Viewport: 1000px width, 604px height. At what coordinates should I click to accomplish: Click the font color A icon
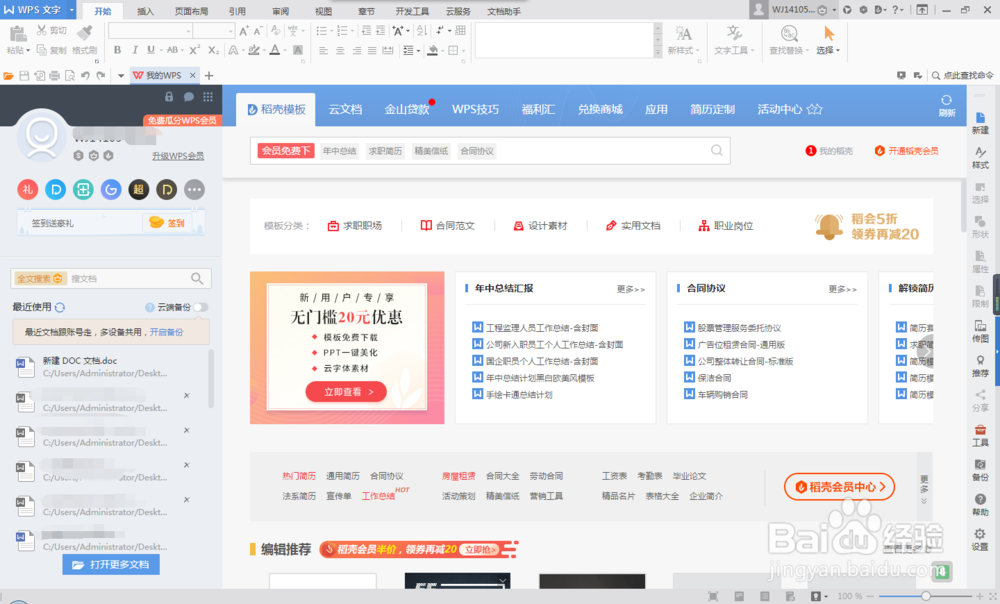(x=275, y=50)
